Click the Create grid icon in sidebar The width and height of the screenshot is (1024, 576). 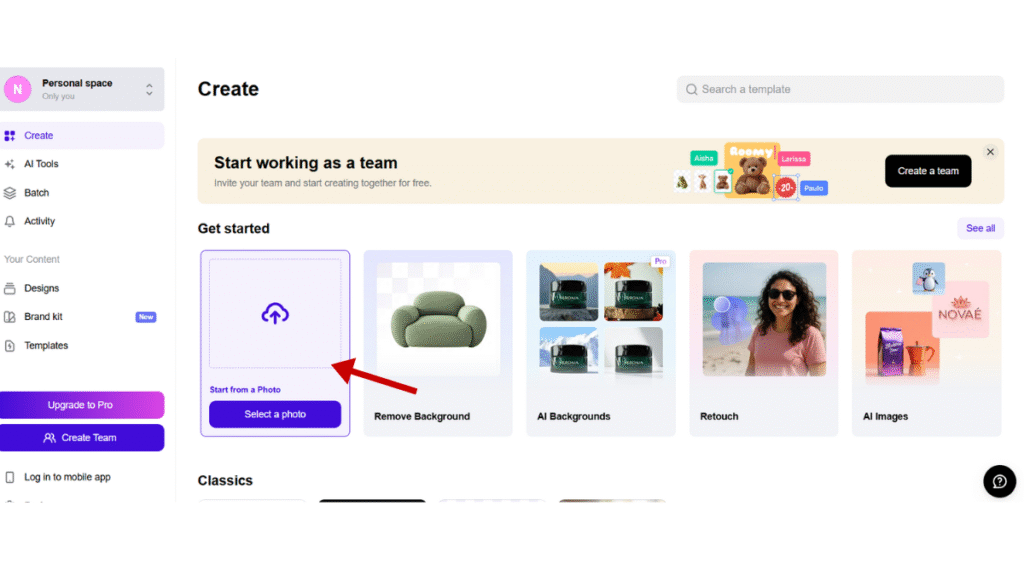point(10,135)
